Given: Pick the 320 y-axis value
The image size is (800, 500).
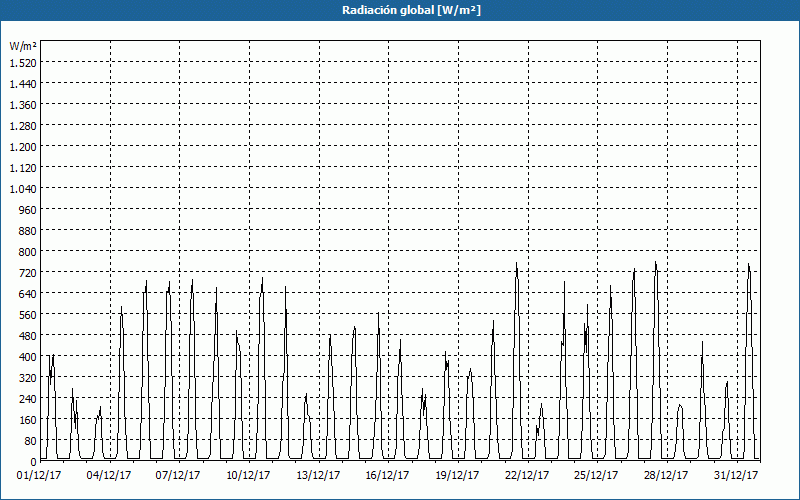Looking at the screenshot, I should pos(28,378).
